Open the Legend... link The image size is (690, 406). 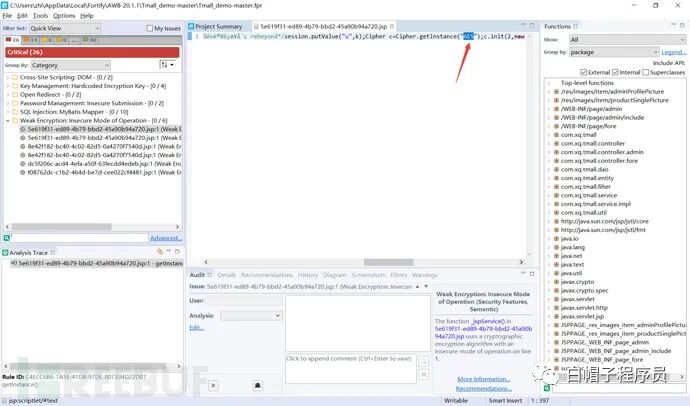tap(674, 52)
